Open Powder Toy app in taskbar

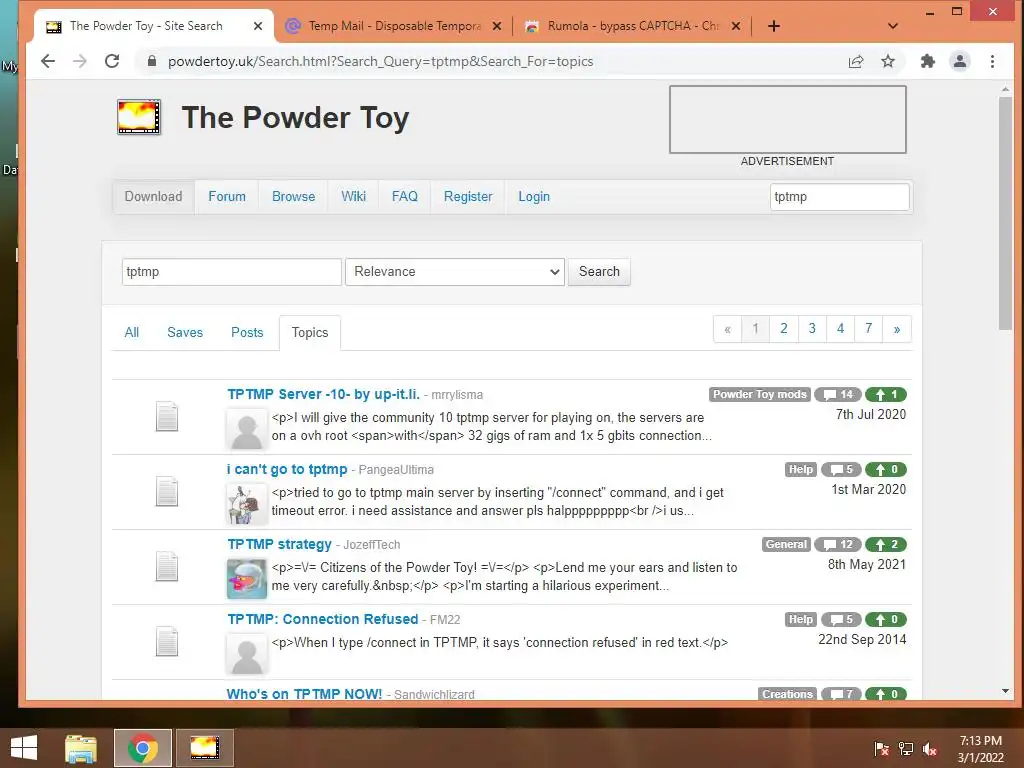click(x=204, y=748)
